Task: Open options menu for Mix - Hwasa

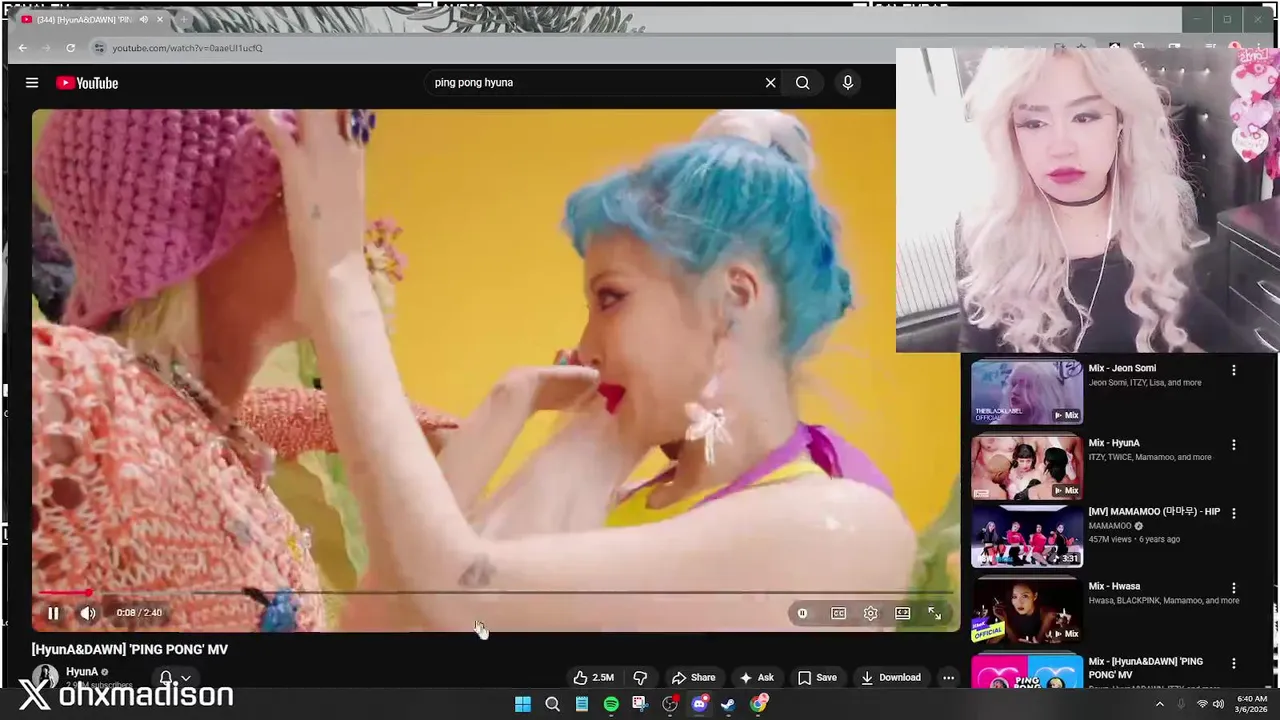Action: tap(1233, 589)
